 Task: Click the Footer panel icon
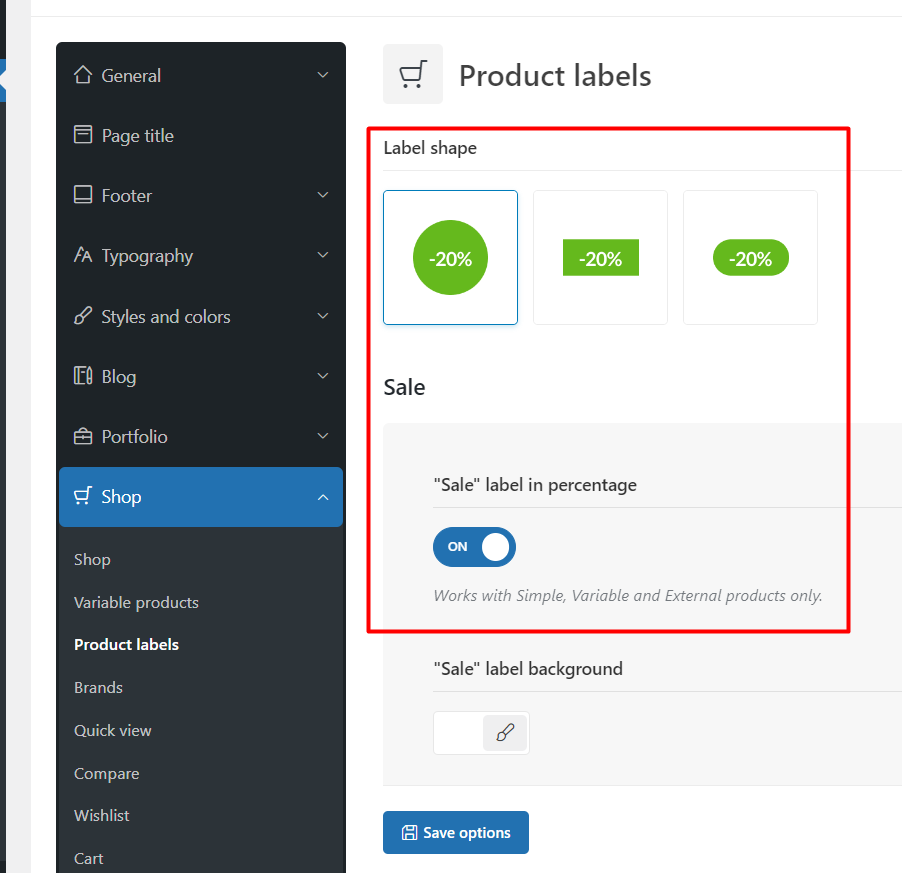[x=83, y=195]
